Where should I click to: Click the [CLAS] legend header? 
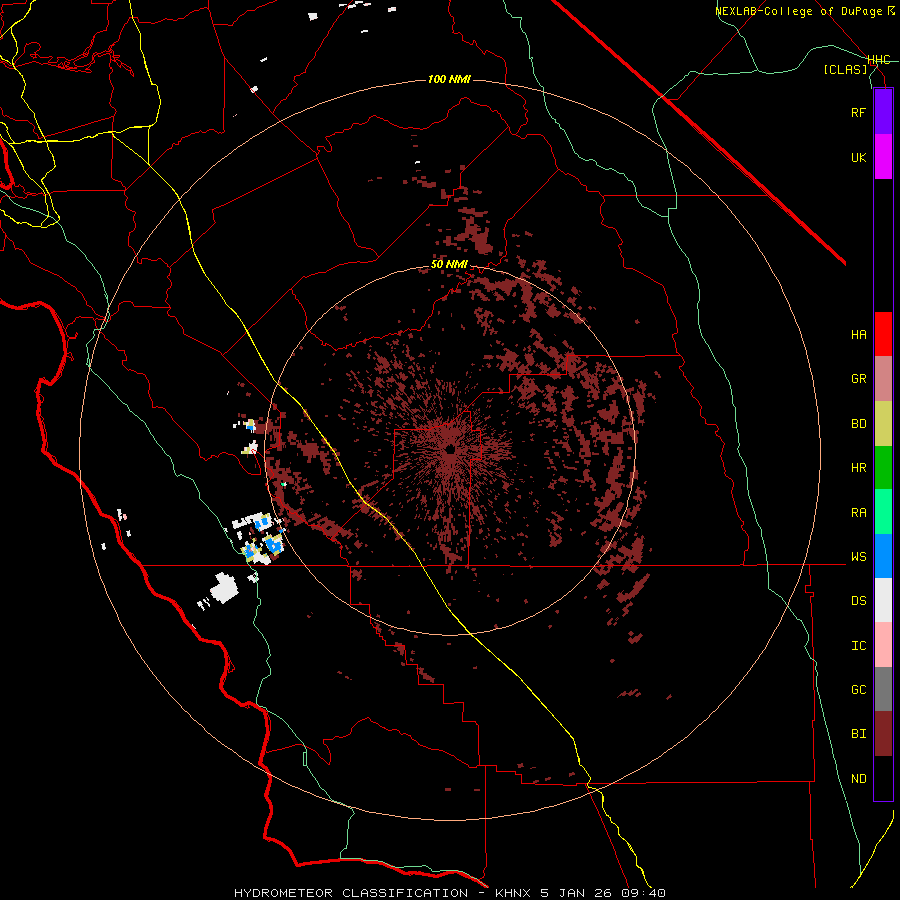tap(845, 69)
